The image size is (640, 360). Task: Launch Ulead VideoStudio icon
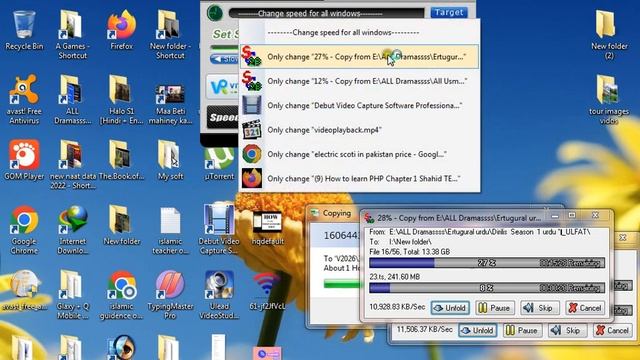pyautogui.click(x=219, y=295)
